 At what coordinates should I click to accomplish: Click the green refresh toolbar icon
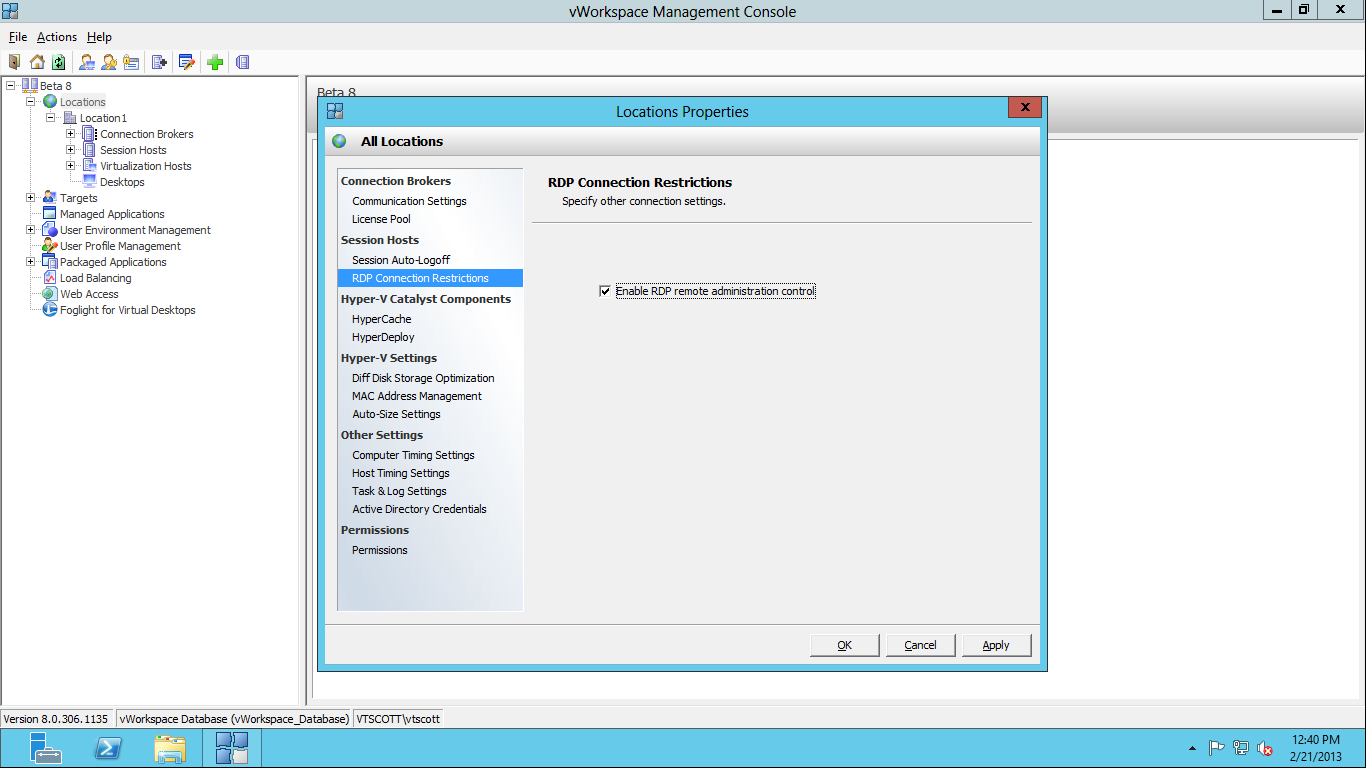click(59, 62)
